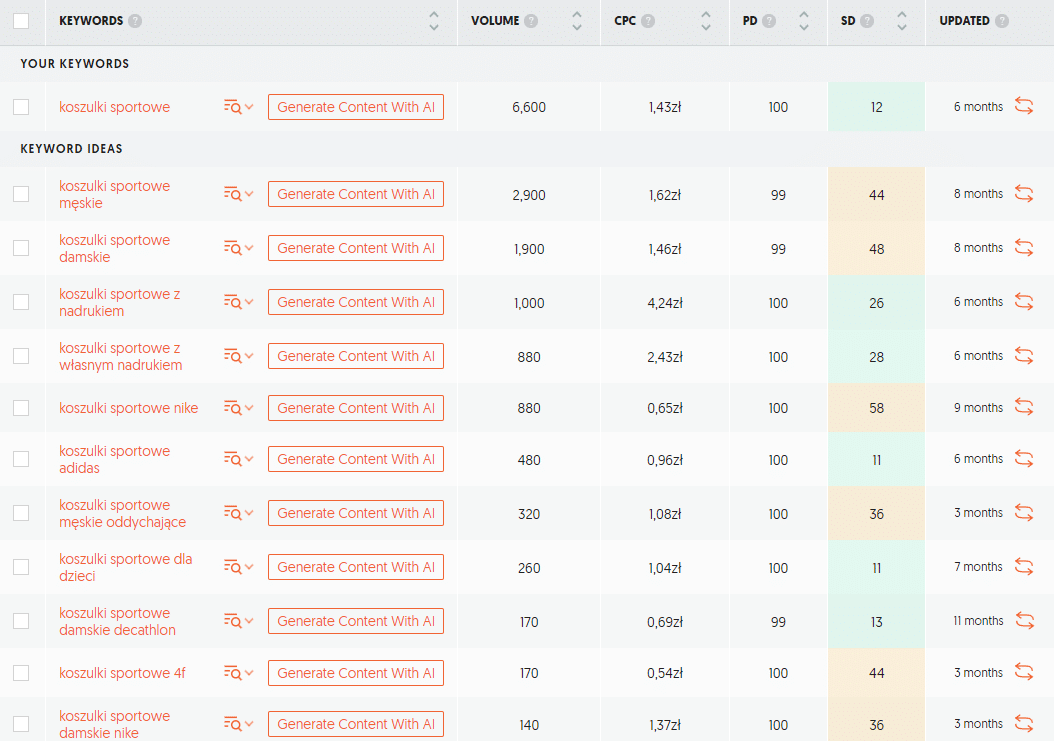
Task: Open search dropdown for koszulki sportowe 4f
Action: tap(239, 673)
